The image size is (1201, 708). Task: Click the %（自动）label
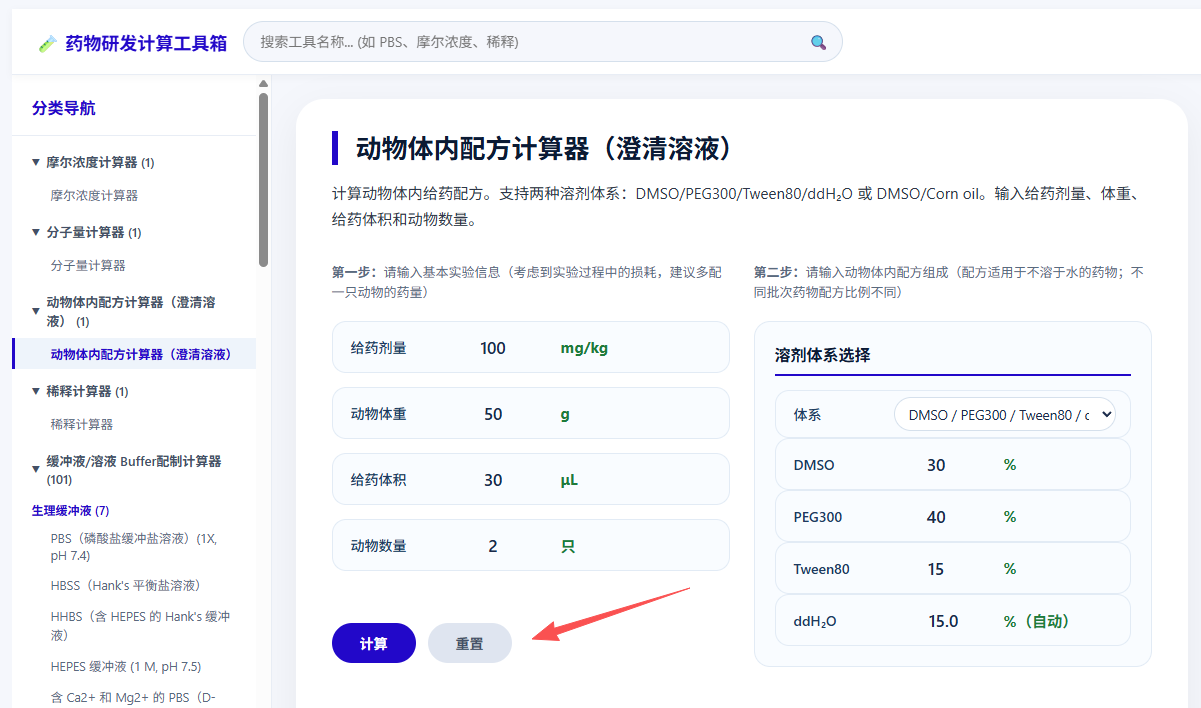tap(1036, 621)
